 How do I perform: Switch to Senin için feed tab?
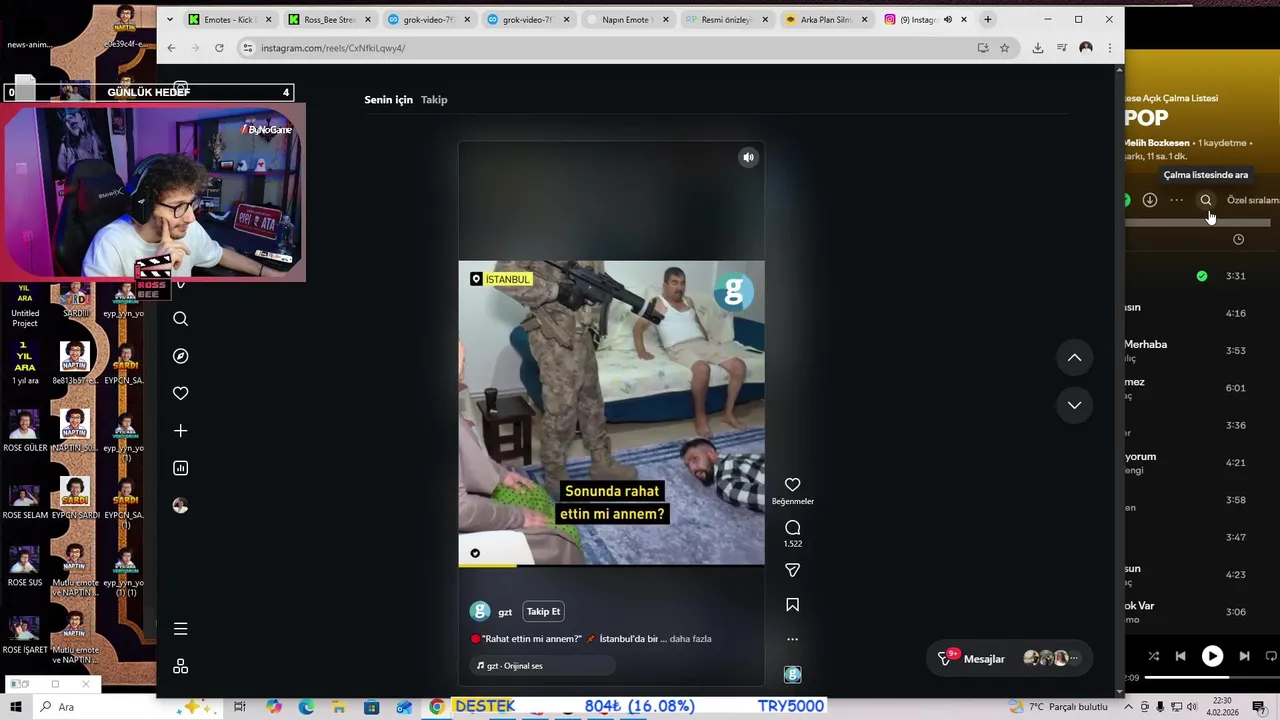[x=388, y=100]
